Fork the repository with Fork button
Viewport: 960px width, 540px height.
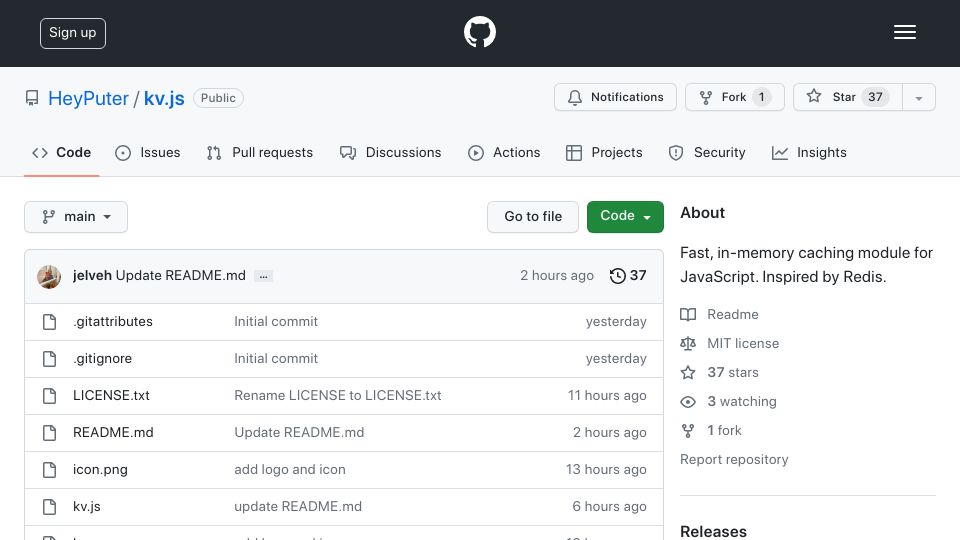pos(735,97)
